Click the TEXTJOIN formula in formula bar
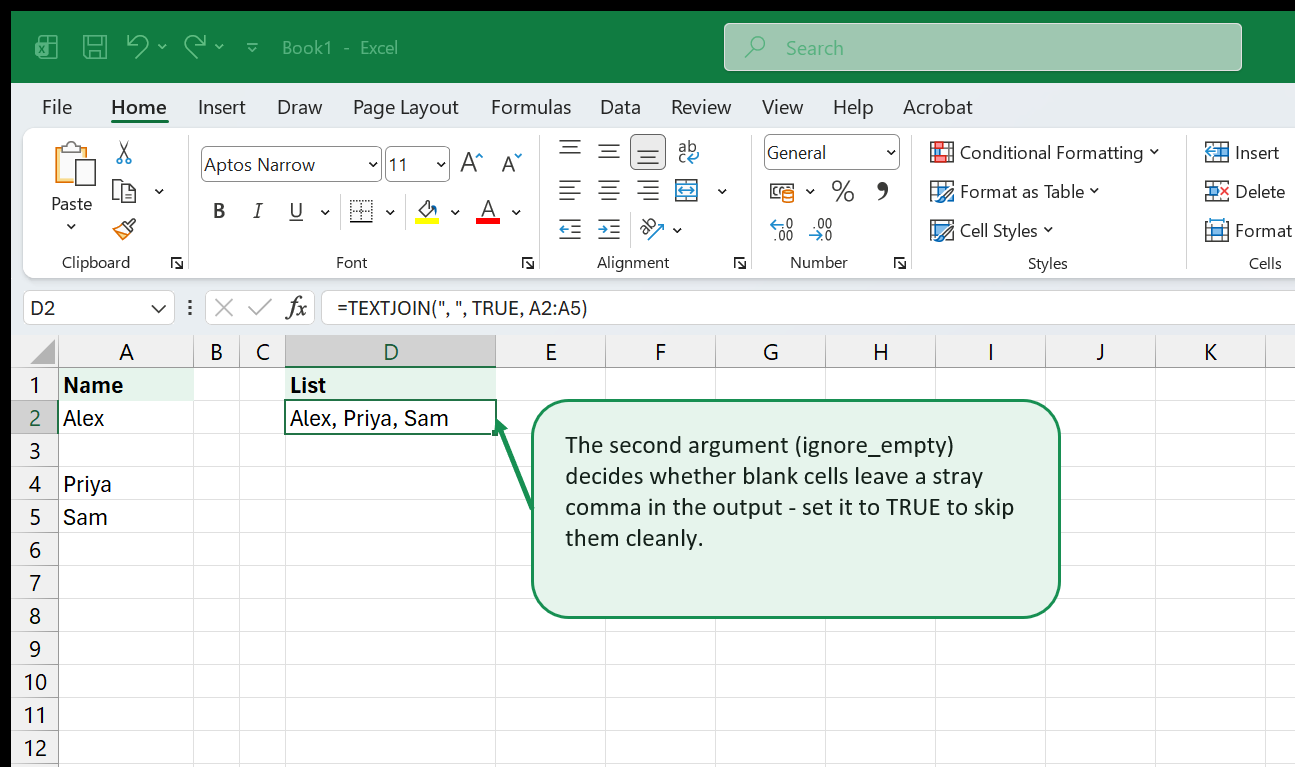The width and height of the screenshot is (1295, 767). 462,308
